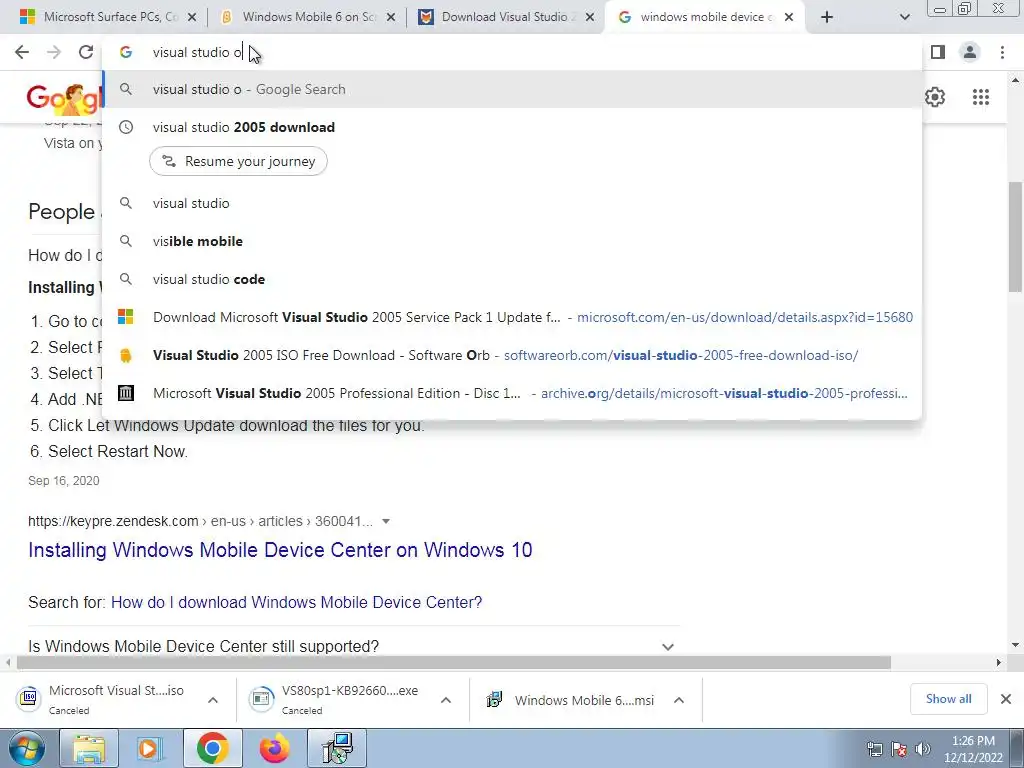1024x768 pixels.
Task: Click the Resume your journey button
Action: pyautogui.click(x=238, y=161)
